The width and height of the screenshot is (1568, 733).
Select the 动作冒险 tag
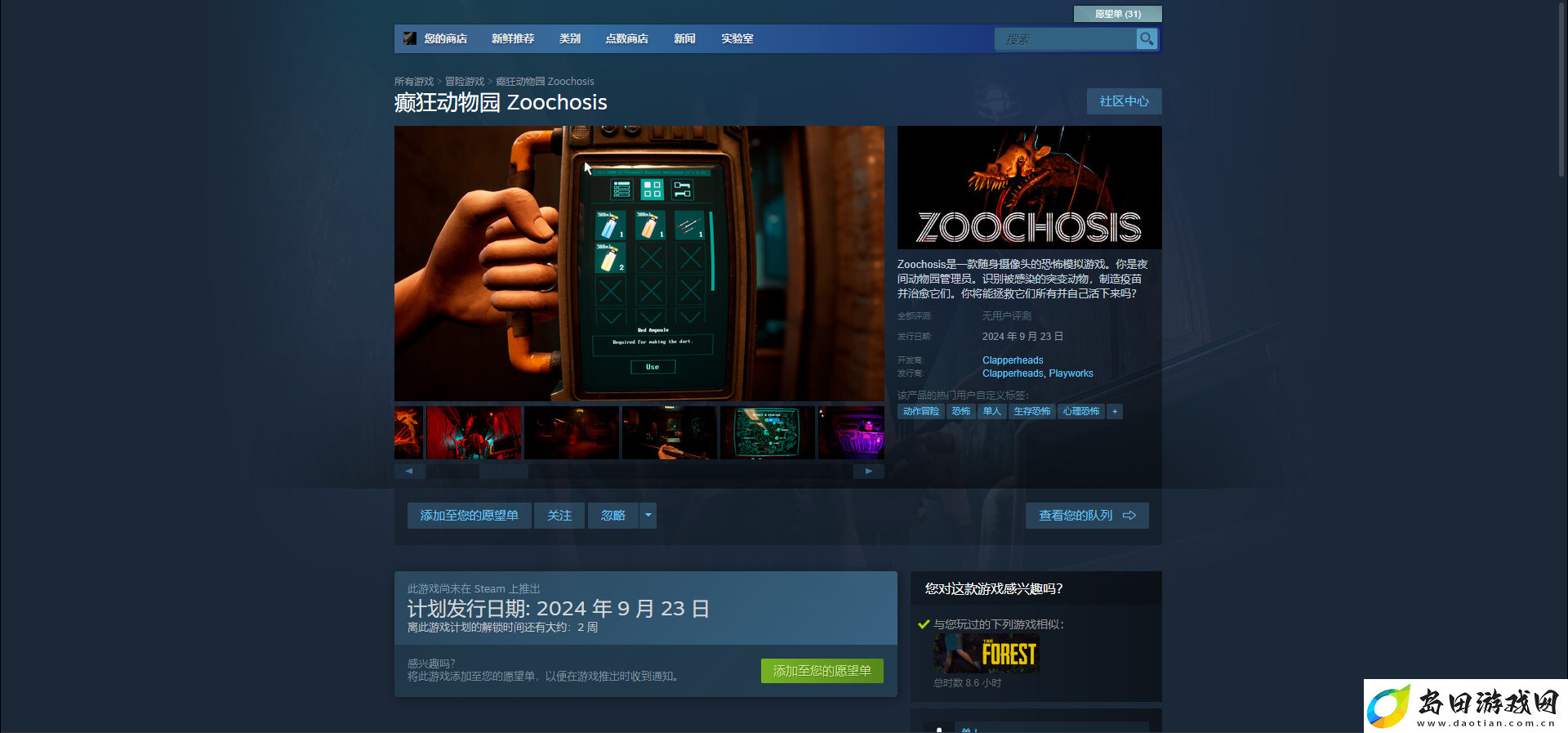click(921, 411)
